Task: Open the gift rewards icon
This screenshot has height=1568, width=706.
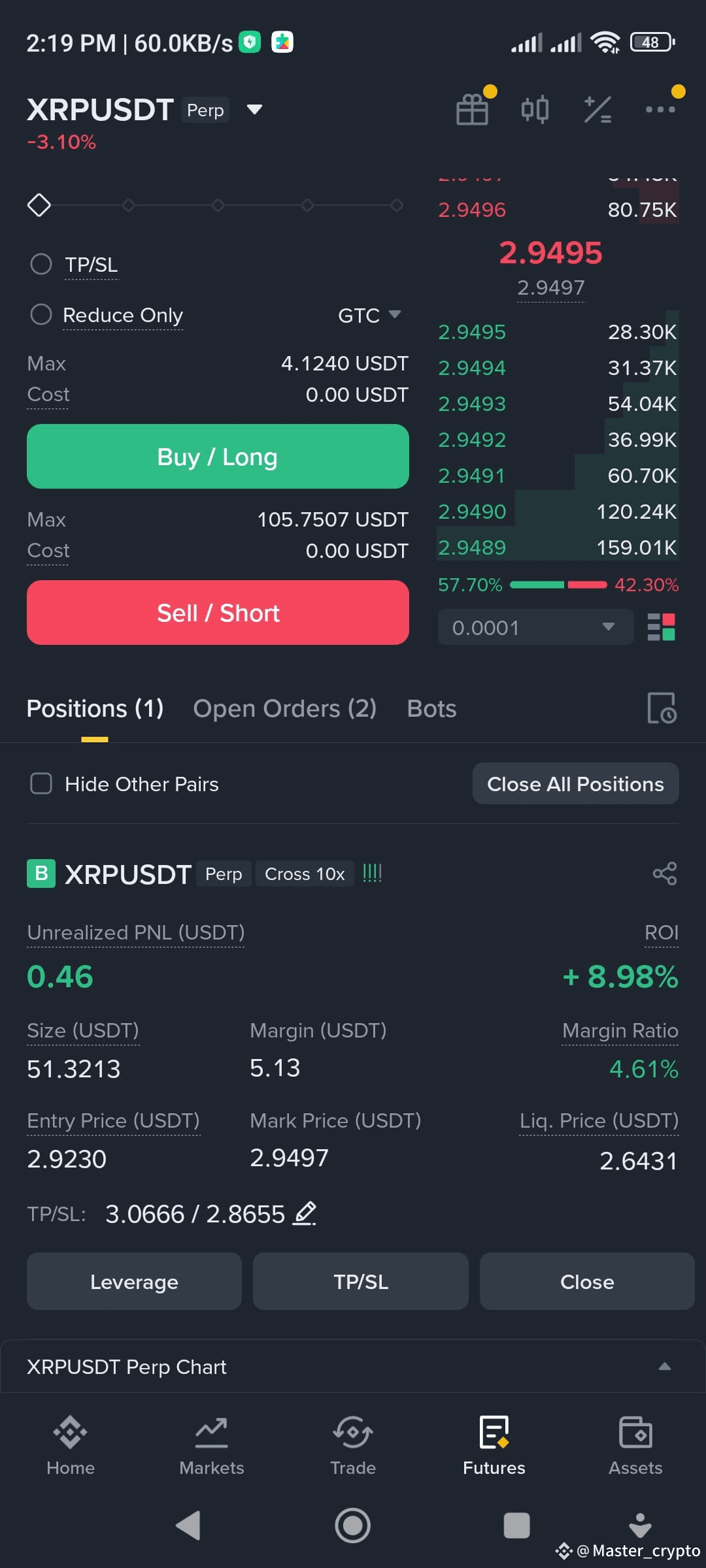Action: [x=473, y=109]
